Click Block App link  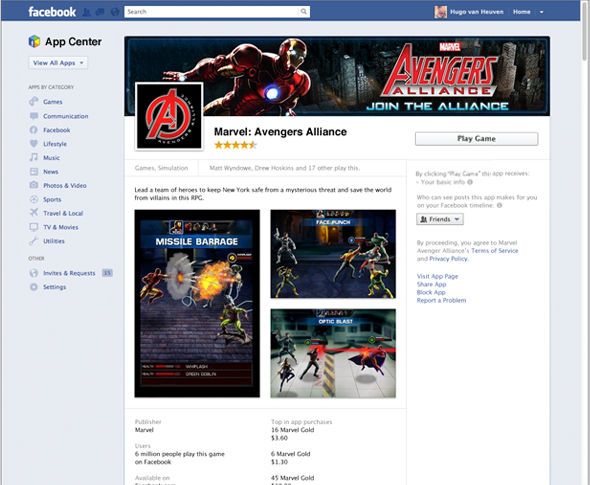click(431, 292)
